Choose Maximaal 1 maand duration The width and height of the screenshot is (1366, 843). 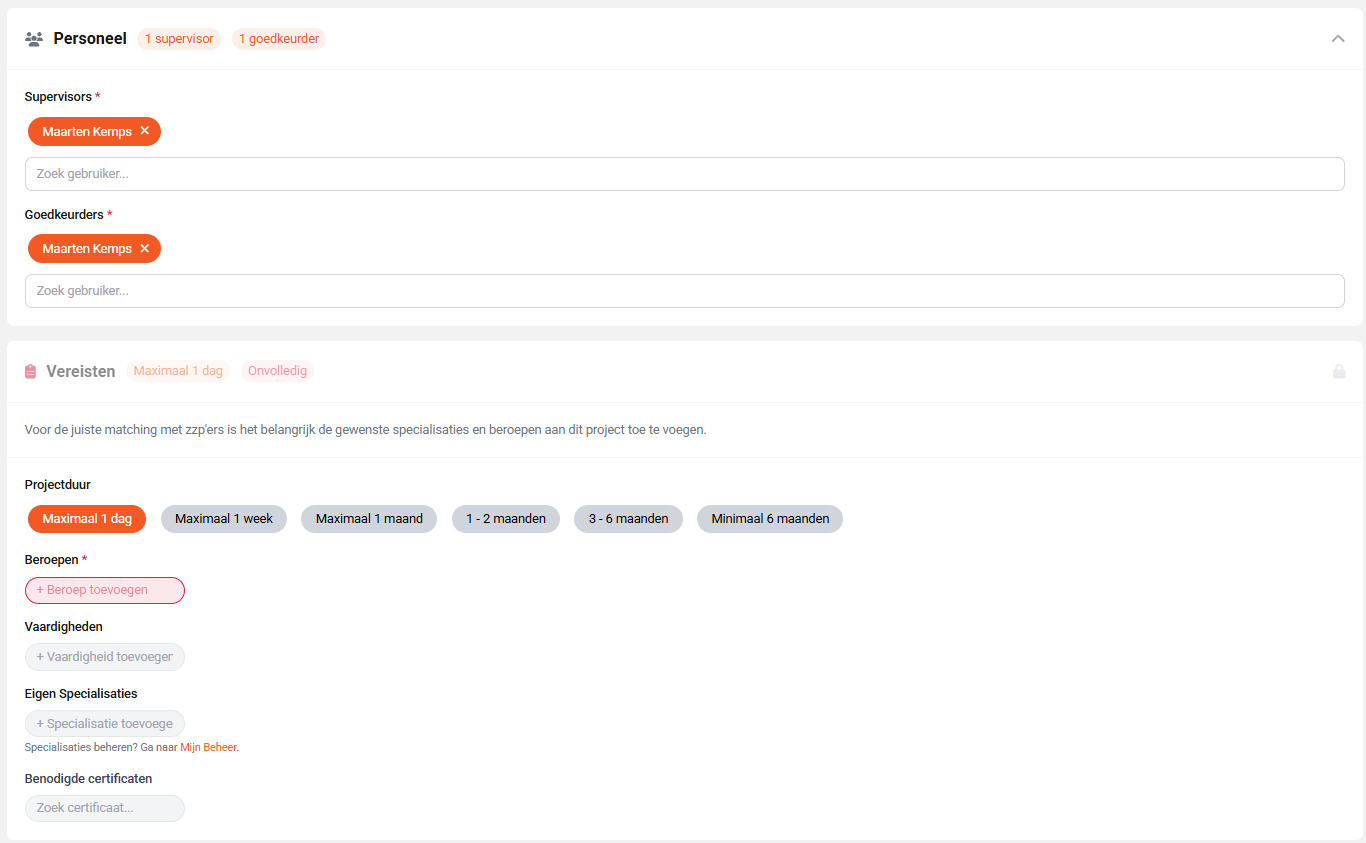pyautogui.click(x=369, y=519)
